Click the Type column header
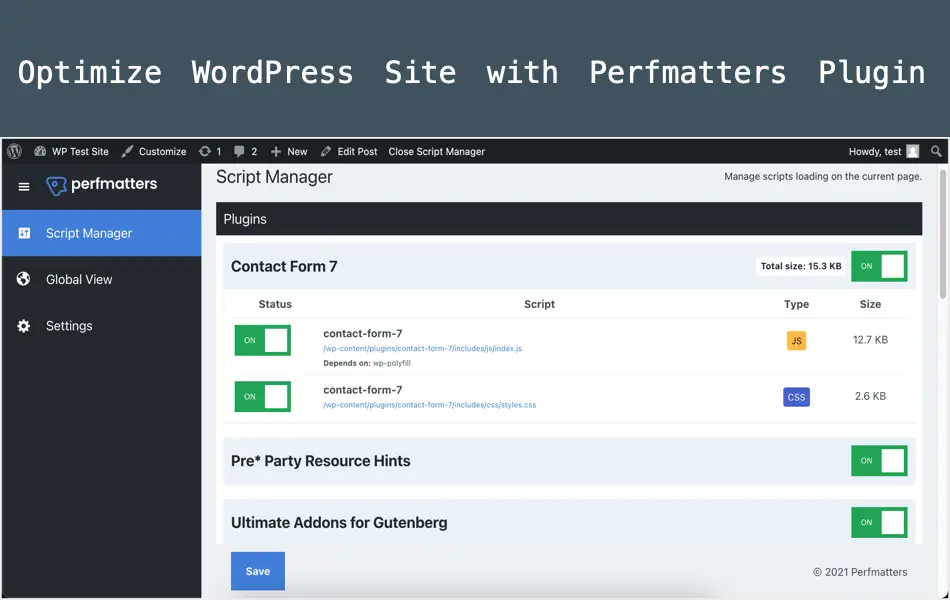Image resolution: width=950 pixels, height=600 pixels. point(796,304)
